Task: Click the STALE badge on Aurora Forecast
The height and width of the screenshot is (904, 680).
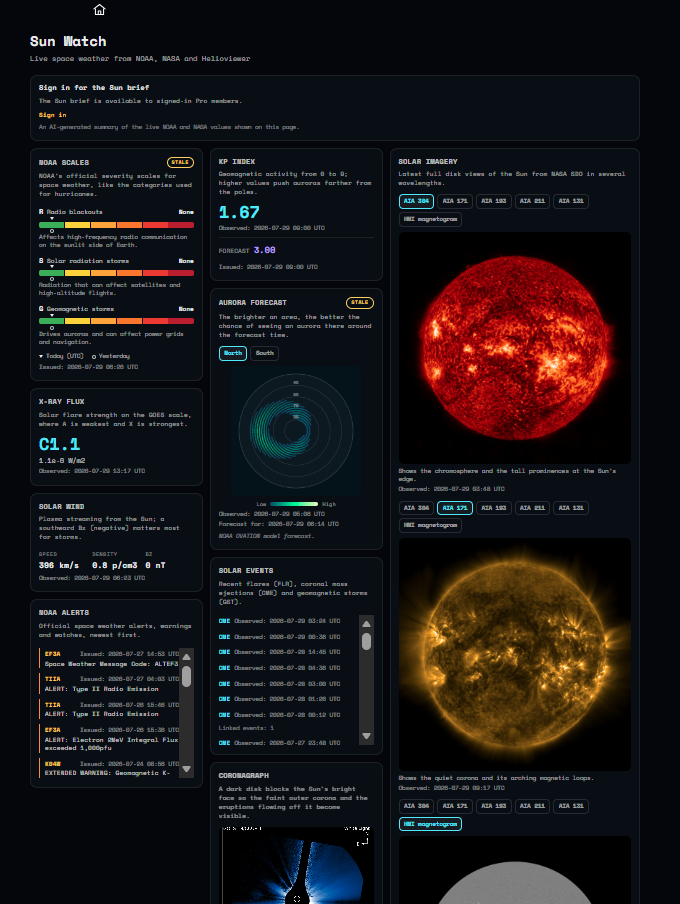Action: point(360,303)
